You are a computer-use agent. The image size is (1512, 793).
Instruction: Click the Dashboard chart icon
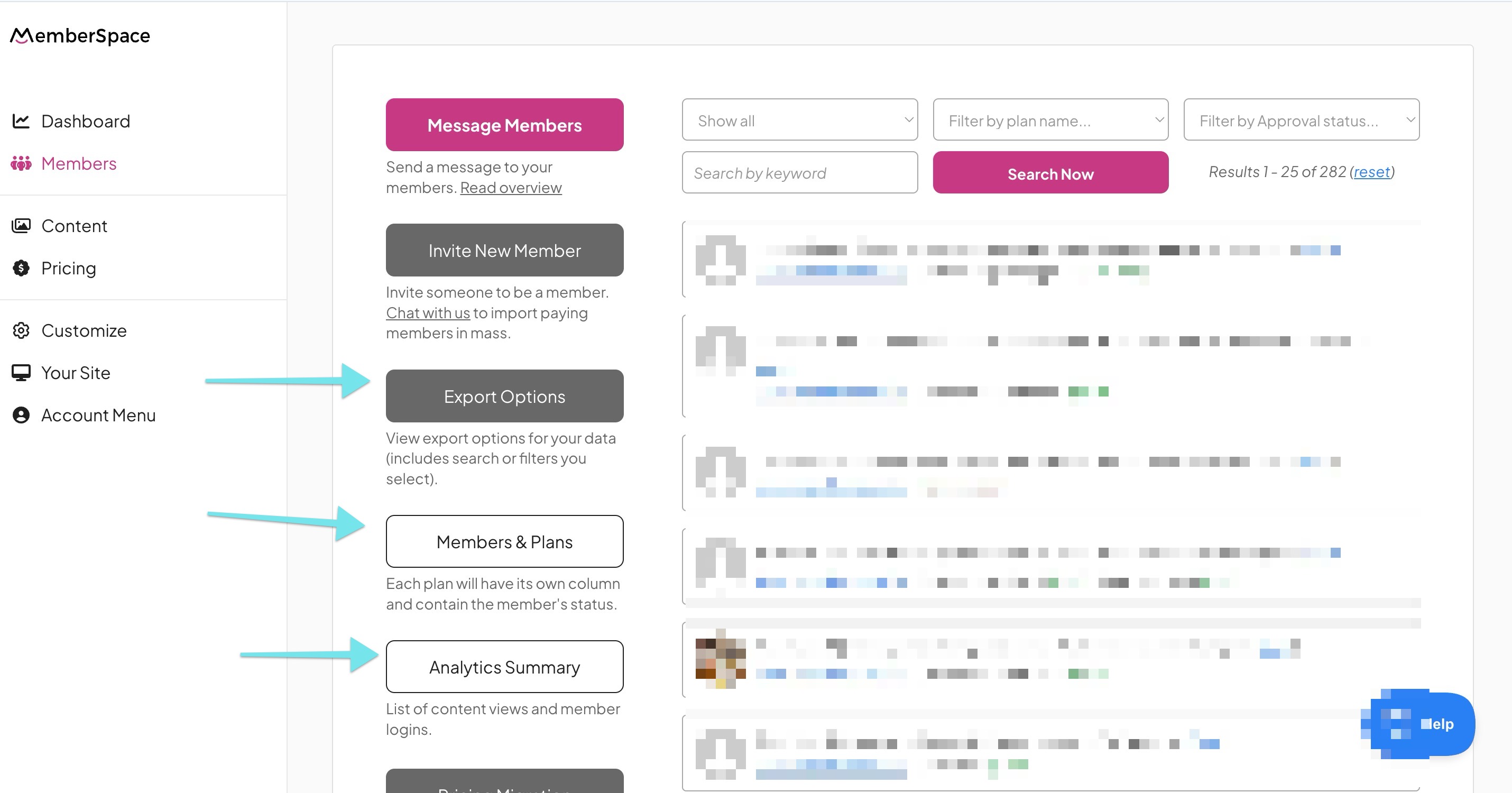21,121
